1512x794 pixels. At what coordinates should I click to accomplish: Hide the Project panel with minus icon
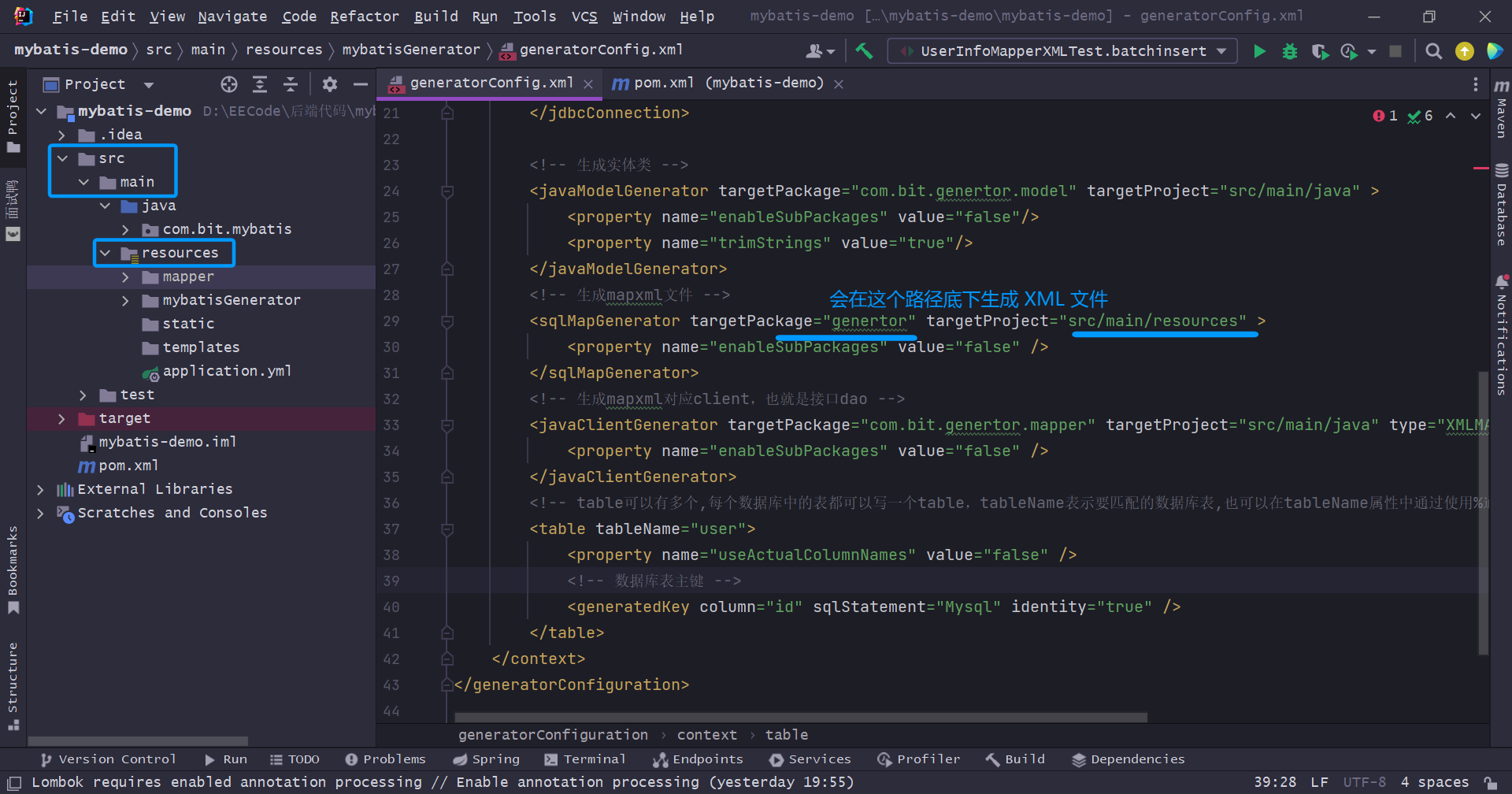click(361, 84)
